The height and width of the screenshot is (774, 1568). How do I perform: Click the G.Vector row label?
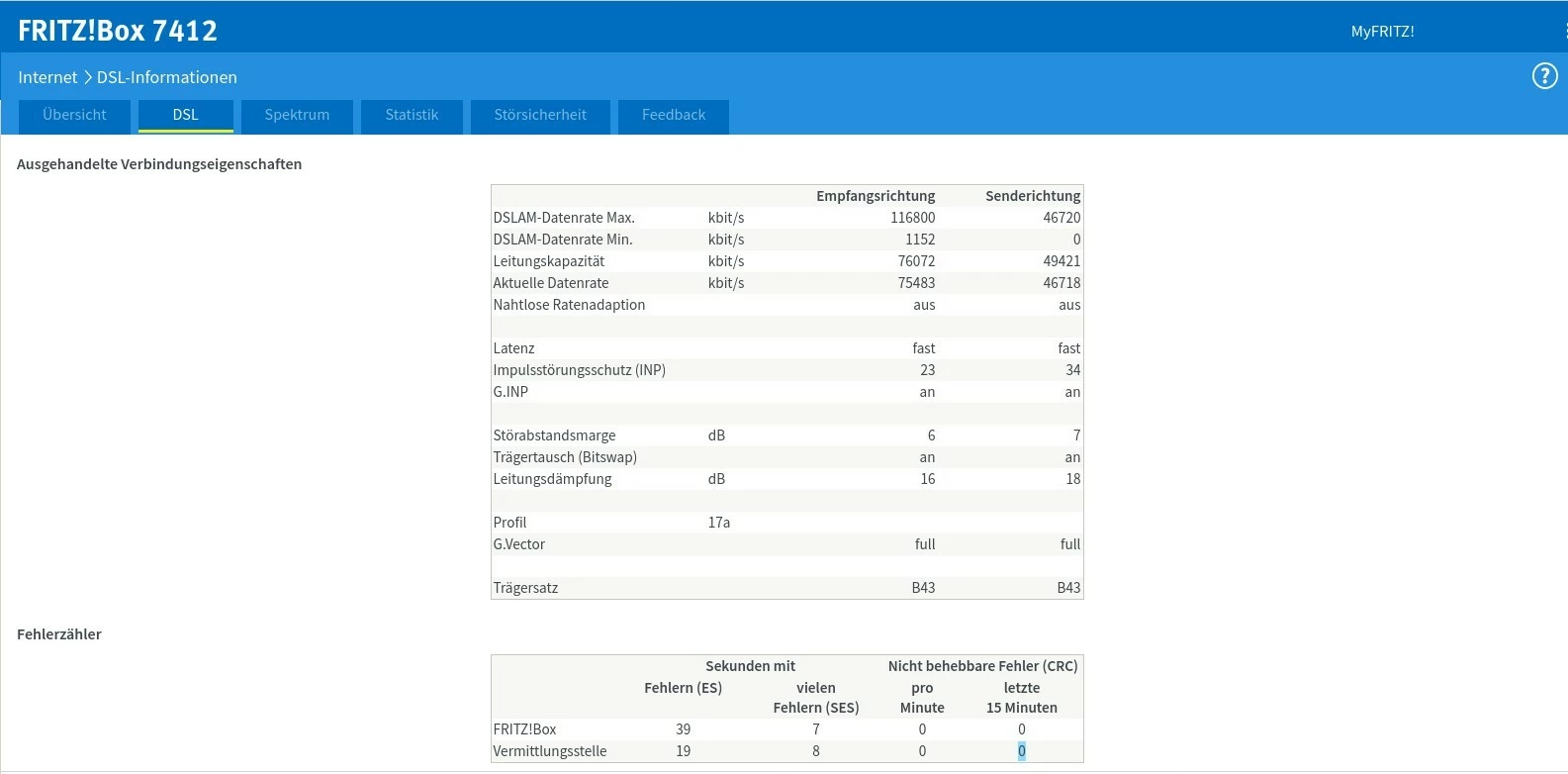[x=519, y=544]
